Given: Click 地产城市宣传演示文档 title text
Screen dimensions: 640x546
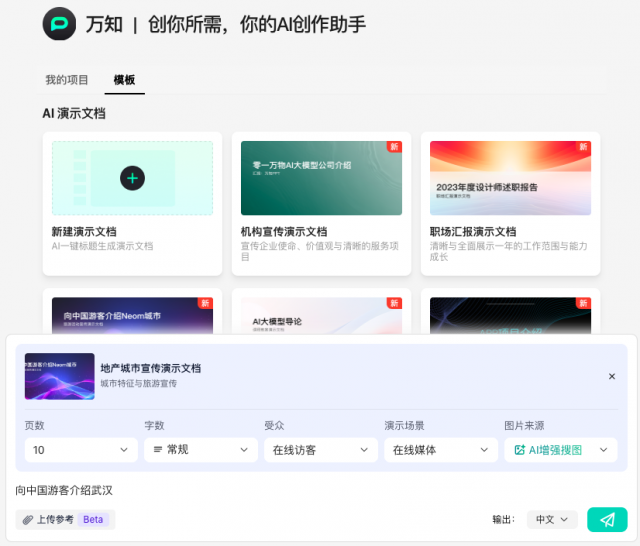Looking at the screenshot, I should click(x=151, y=368).
